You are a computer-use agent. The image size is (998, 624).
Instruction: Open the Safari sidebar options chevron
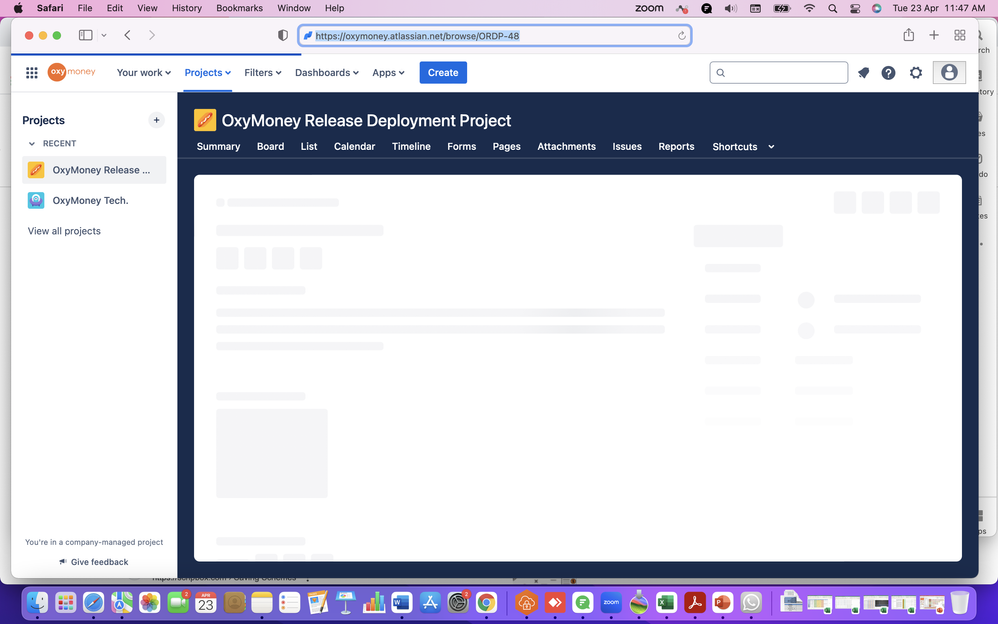click(x=104, y=35)
